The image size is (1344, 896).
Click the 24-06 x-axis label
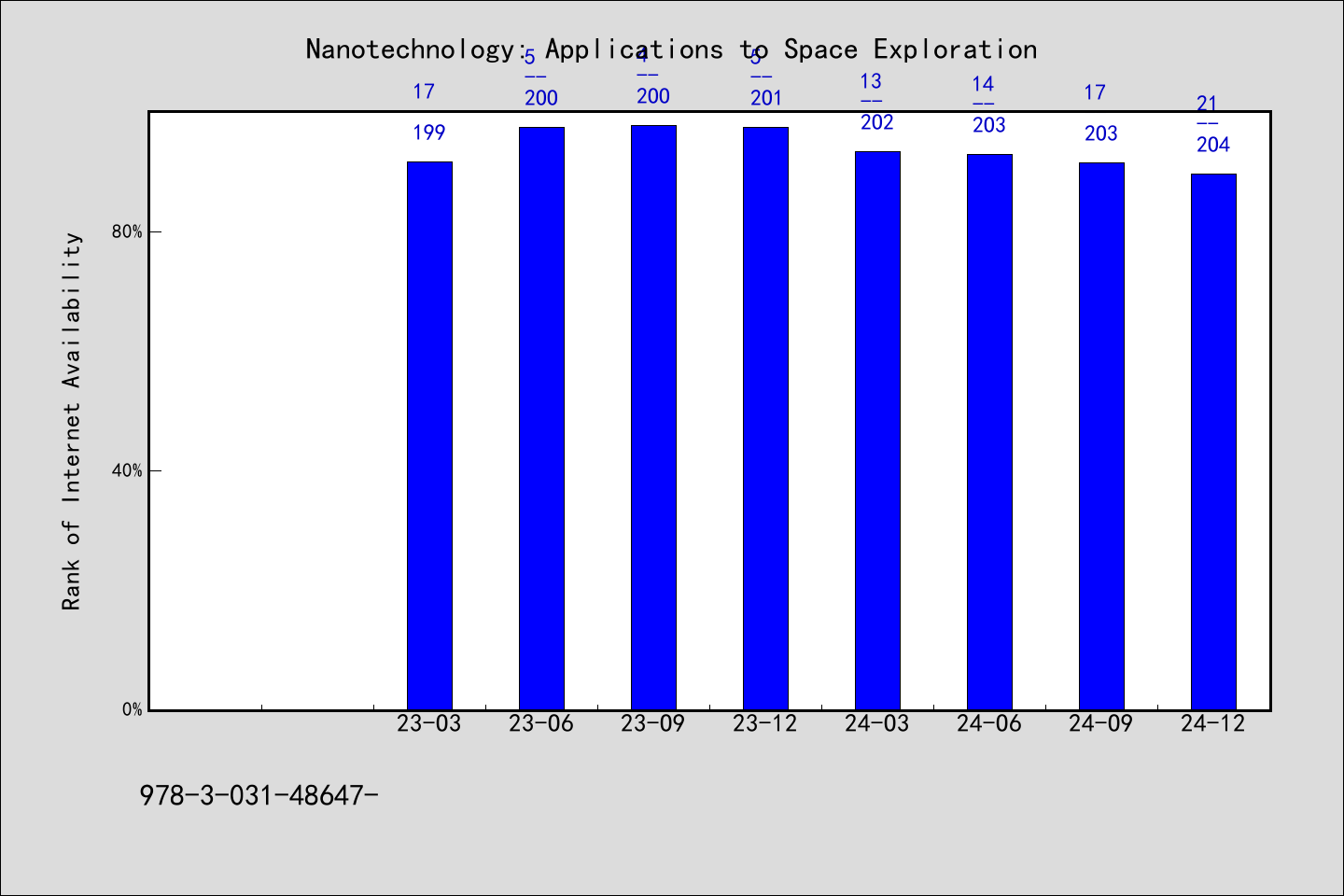click(x=989, y=723)
